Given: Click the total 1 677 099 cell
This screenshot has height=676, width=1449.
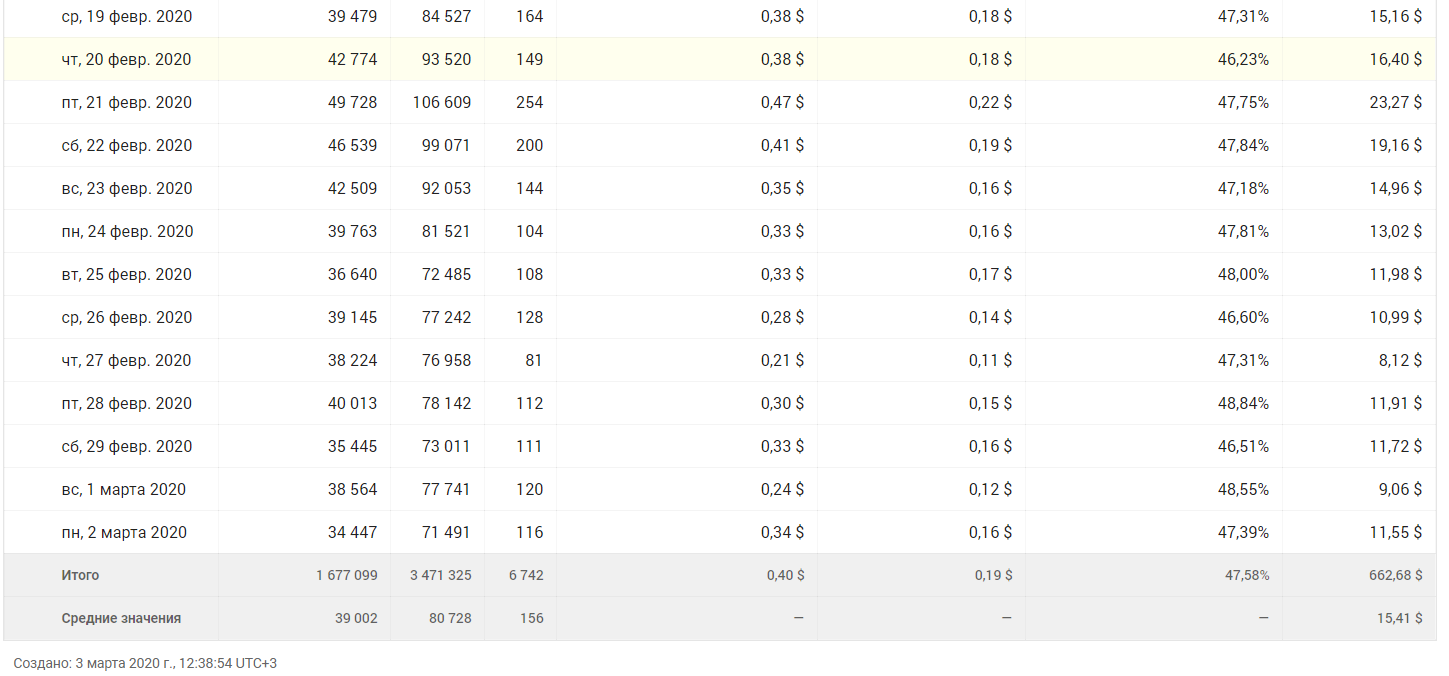Looking at the screenshot, I should [x=346, y=576].
